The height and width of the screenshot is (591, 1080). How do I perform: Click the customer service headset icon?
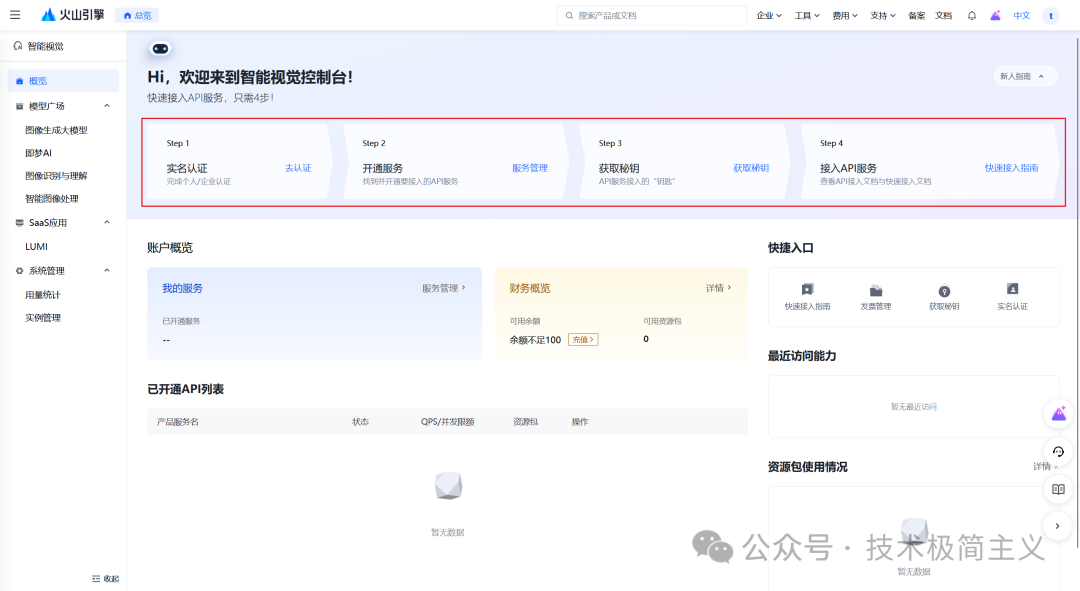(1058, 451)
